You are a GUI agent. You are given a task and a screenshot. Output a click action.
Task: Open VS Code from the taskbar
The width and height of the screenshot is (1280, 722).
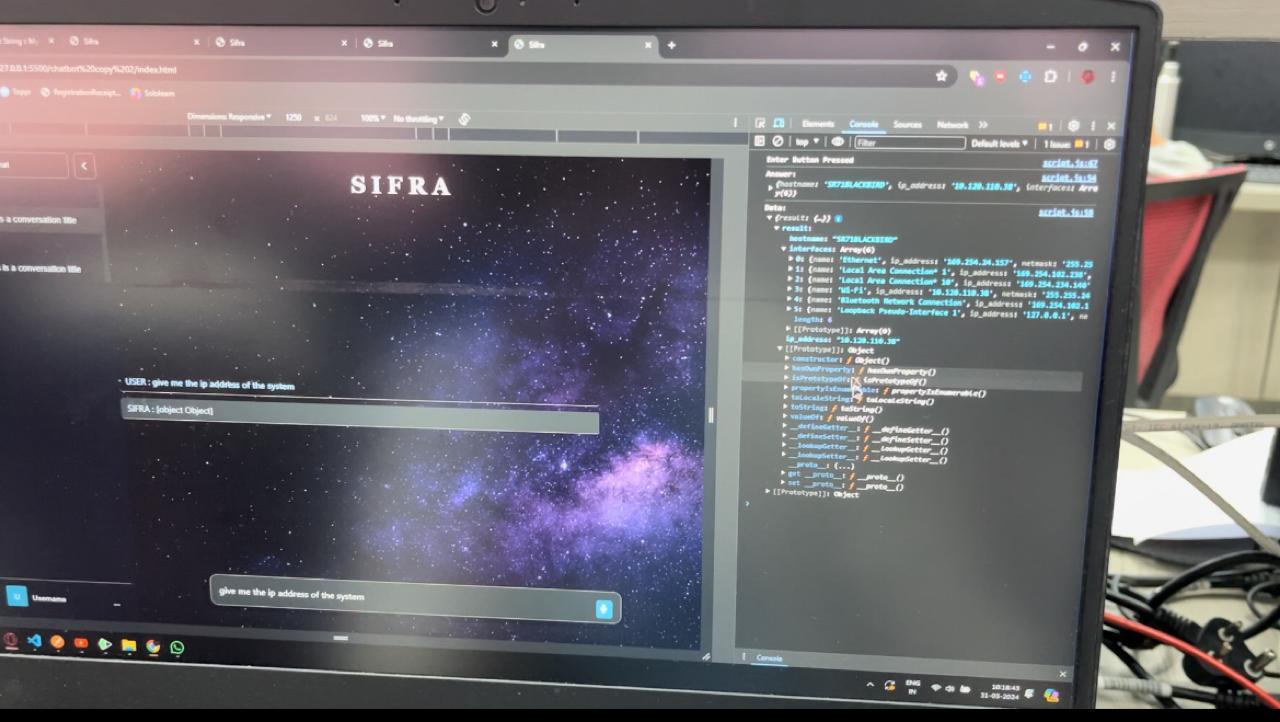(x=35, y=642)
